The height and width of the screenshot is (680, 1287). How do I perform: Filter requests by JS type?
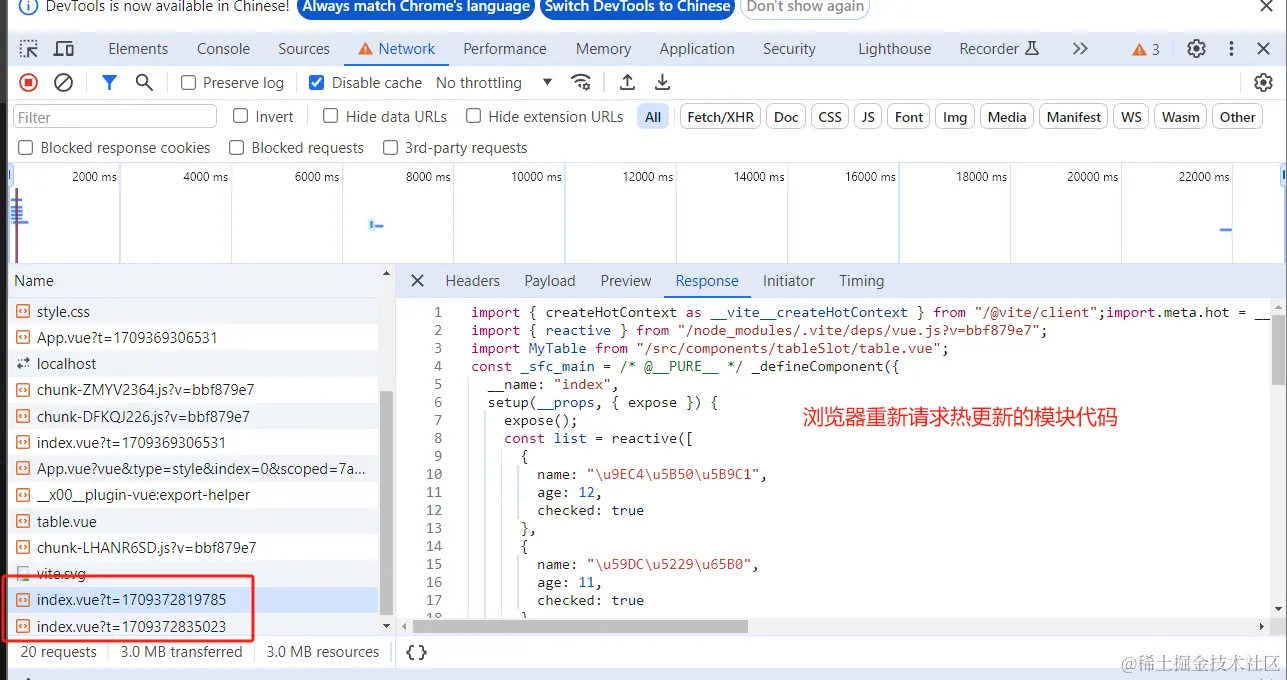coord(868,117)
